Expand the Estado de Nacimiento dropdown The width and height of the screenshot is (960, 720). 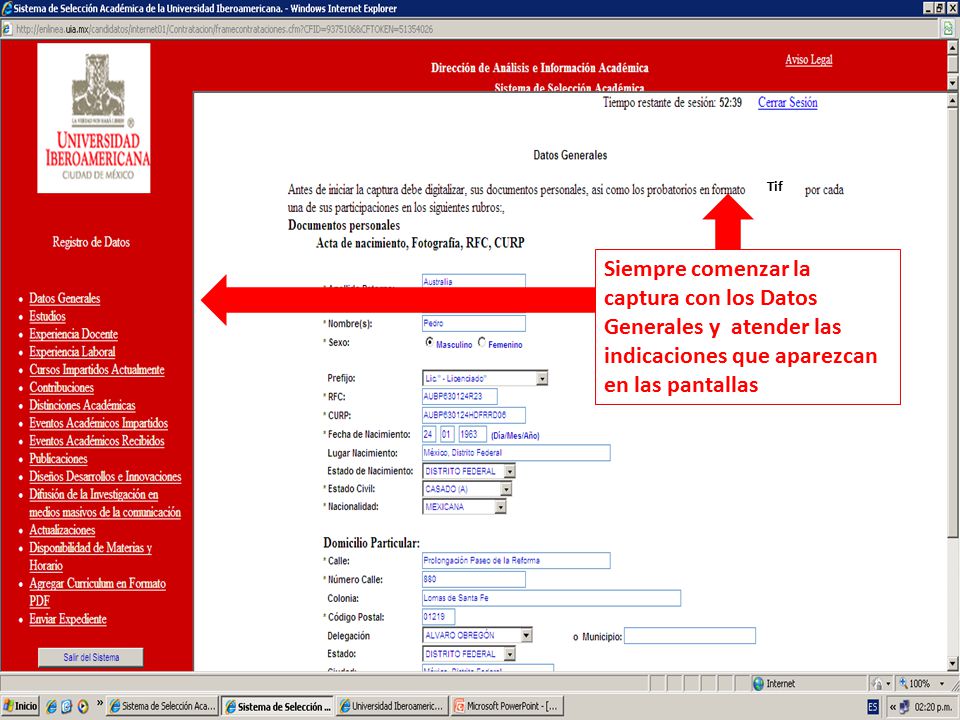coord(509,471)
